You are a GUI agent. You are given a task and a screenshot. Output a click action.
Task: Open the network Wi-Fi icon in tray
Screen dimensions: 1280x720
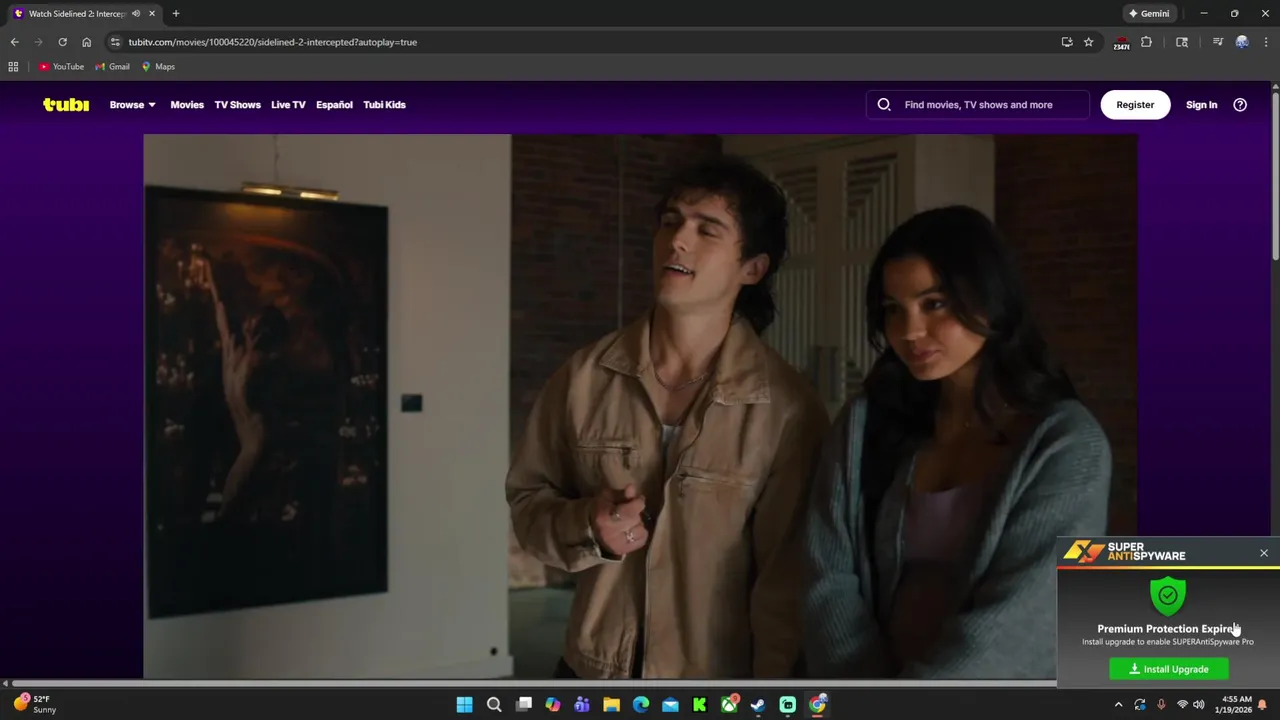pyautogui.click(x=1182, y=705)
